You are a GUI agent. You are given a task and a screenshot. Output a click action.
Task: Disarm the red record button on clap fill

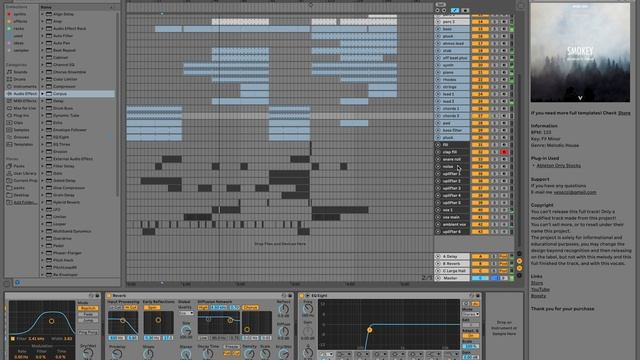pyautogui.click(x=504, y=152)
